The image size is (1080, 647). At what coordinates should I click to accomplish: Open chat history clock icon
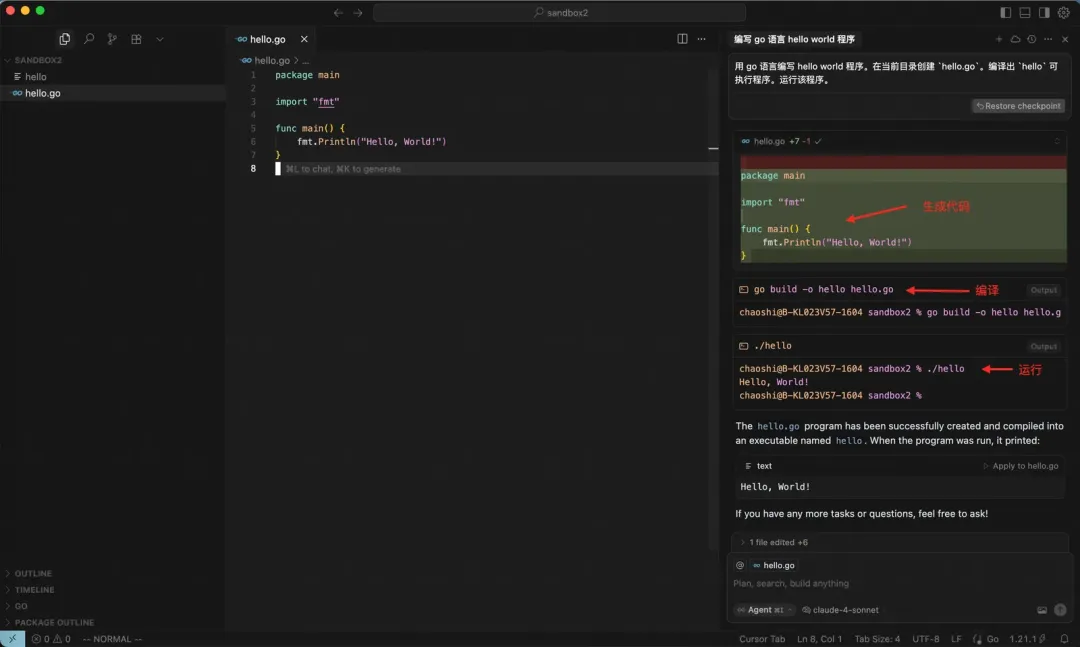click(1031, 39)
